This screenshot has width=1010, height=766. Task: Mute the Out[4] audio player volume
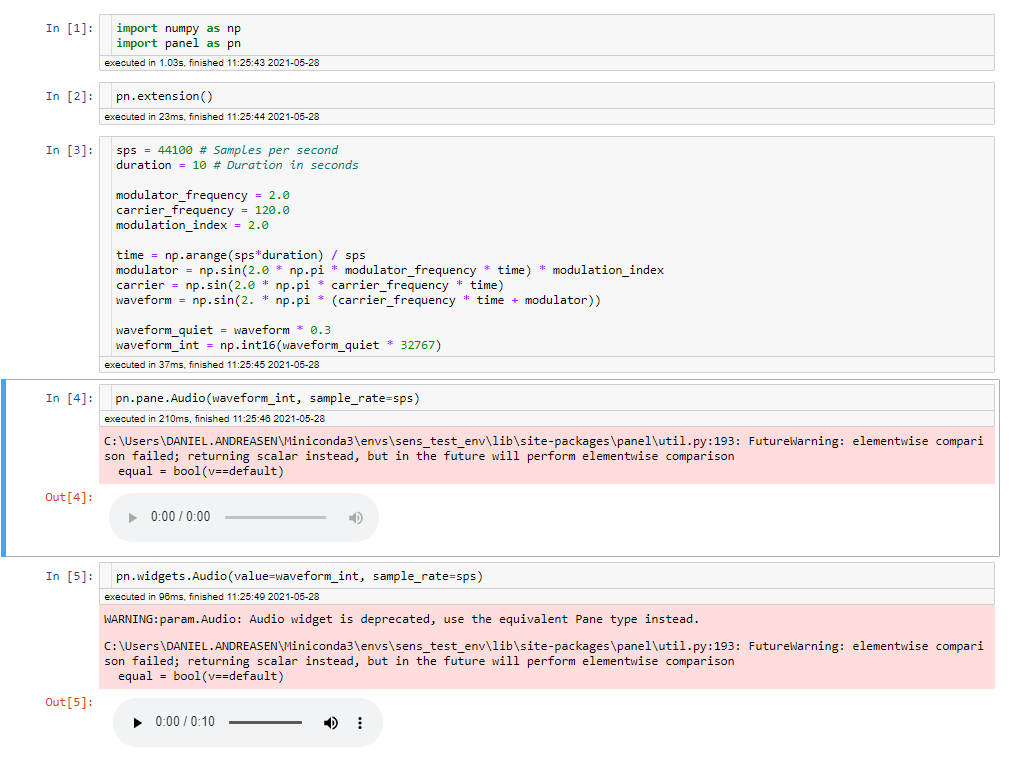[356, 518]
